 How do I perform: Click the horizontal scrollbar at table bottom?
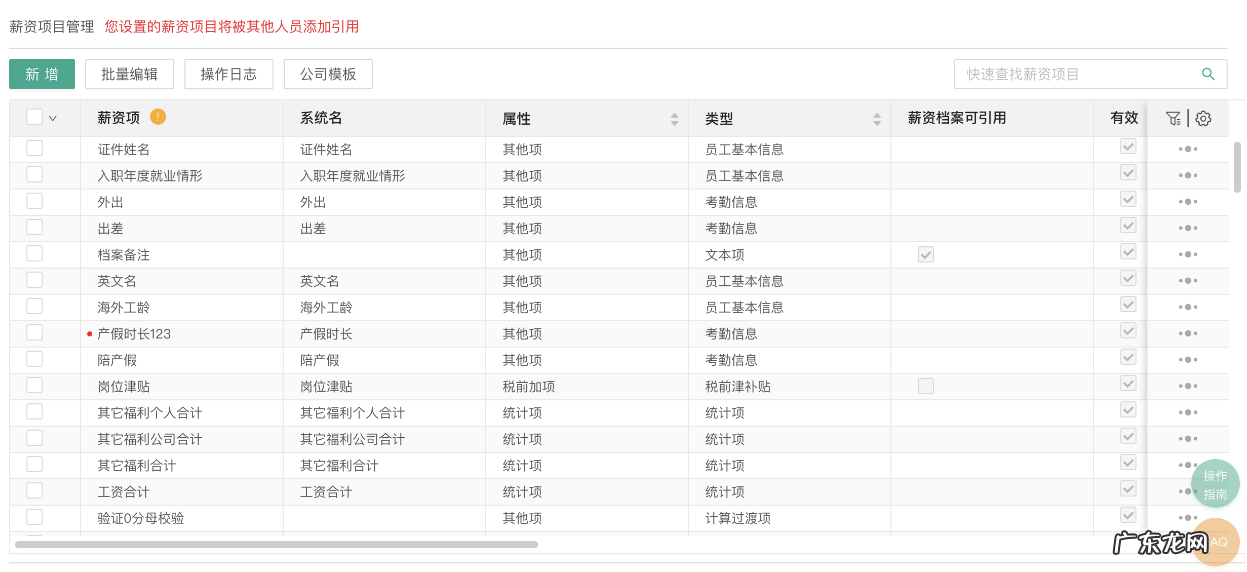pos(276,544)
